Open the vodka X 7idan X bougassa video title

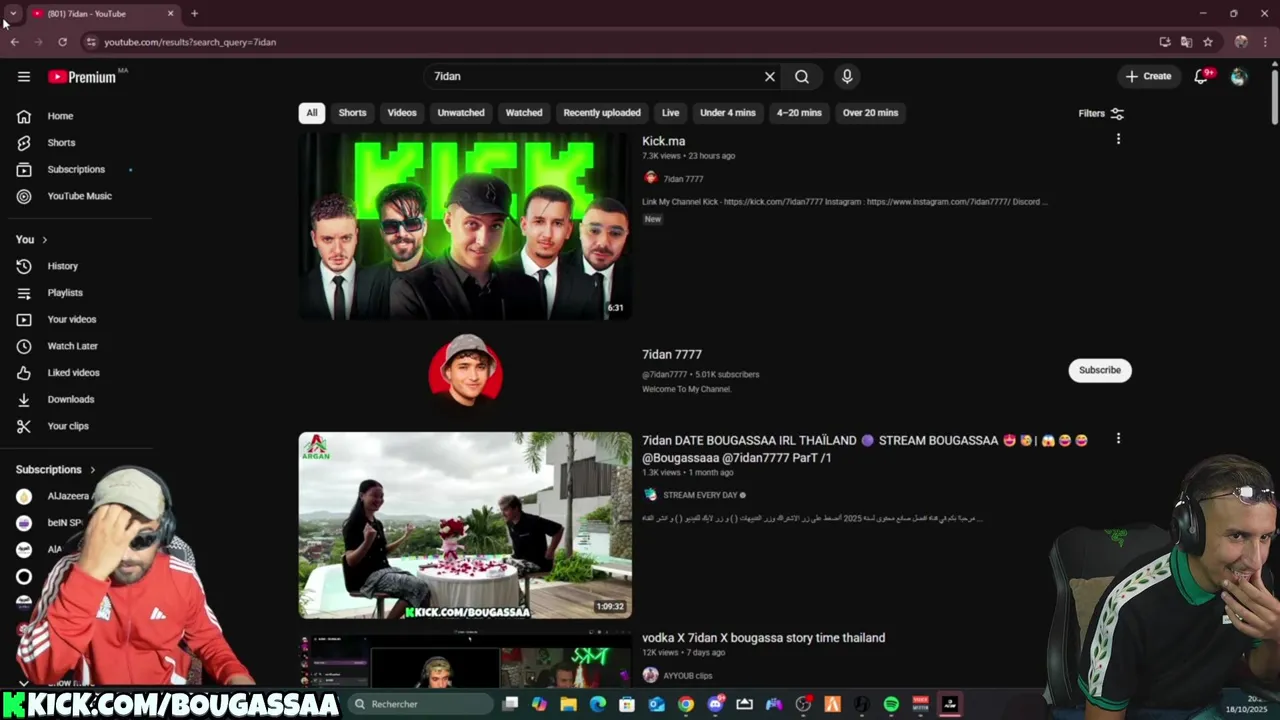[763, 638]
